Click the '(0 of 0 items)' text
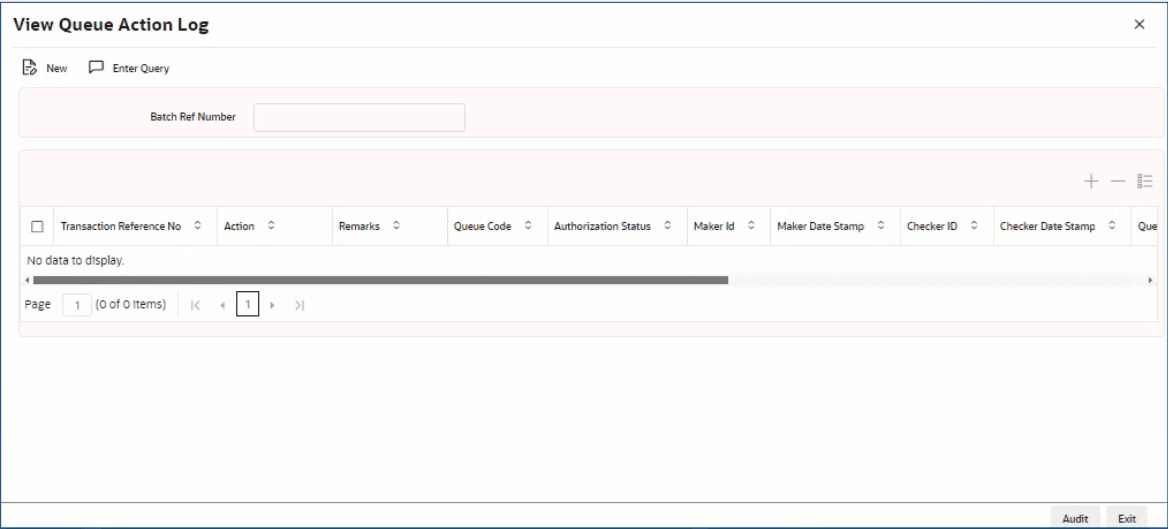 131,305
